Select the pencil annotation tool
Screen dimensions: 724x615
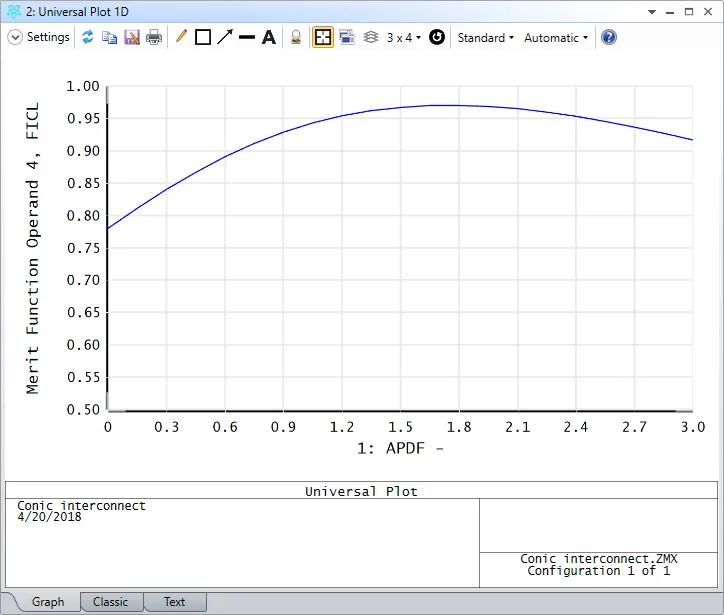point(181,37)
